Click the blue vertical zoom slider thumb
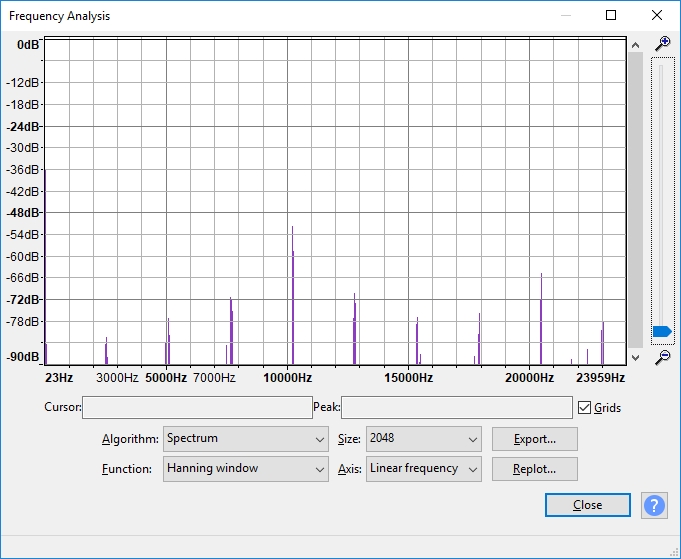This screenshot has height=559, width=681. 662,331
